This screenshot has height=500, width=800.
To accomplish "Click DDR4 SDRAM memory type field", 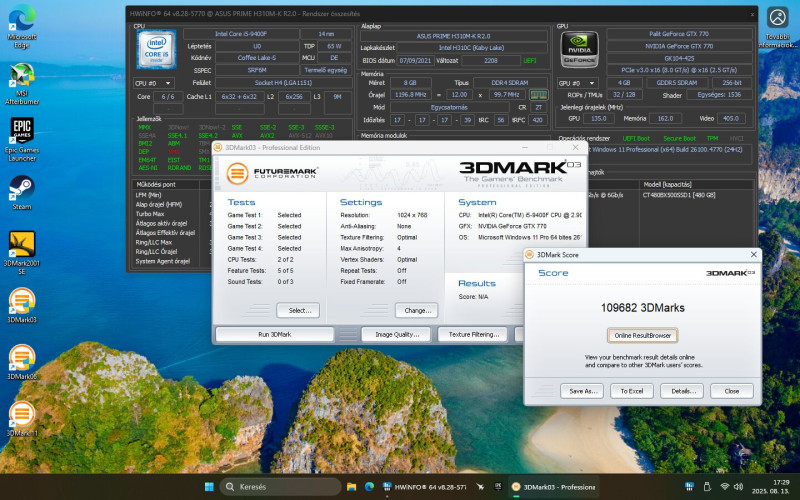I will click(510, 82).
